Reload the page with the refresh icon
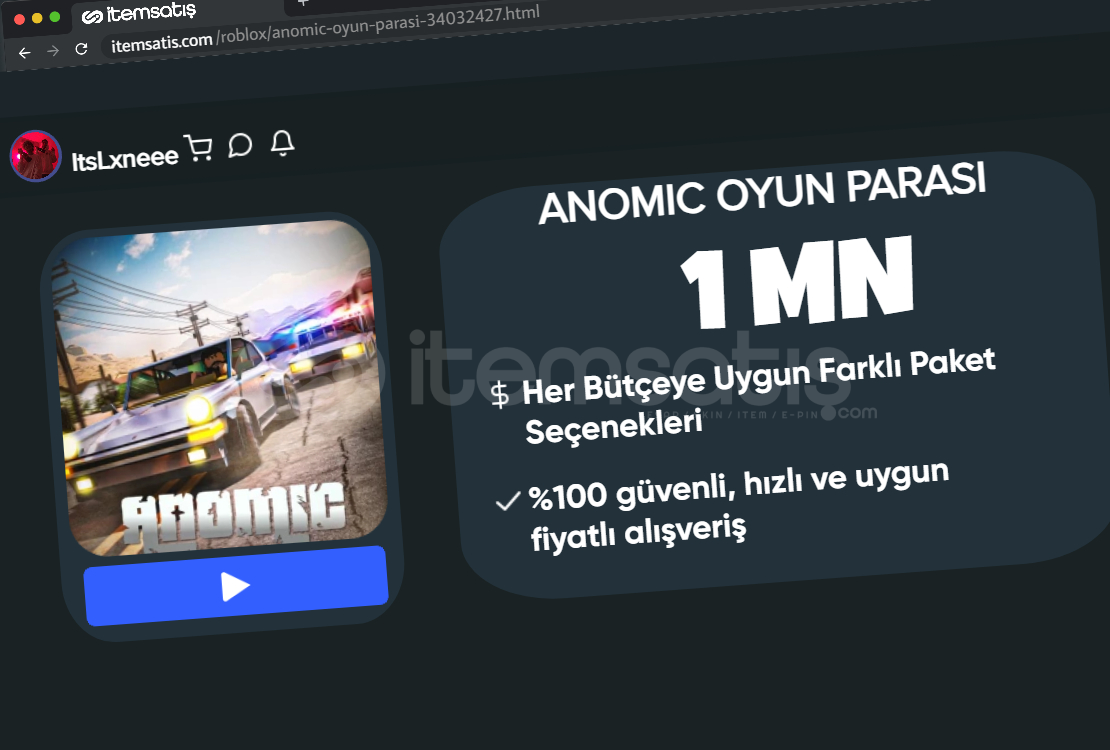Screen dimensions: 1110x750 click(x=82, y=48)
